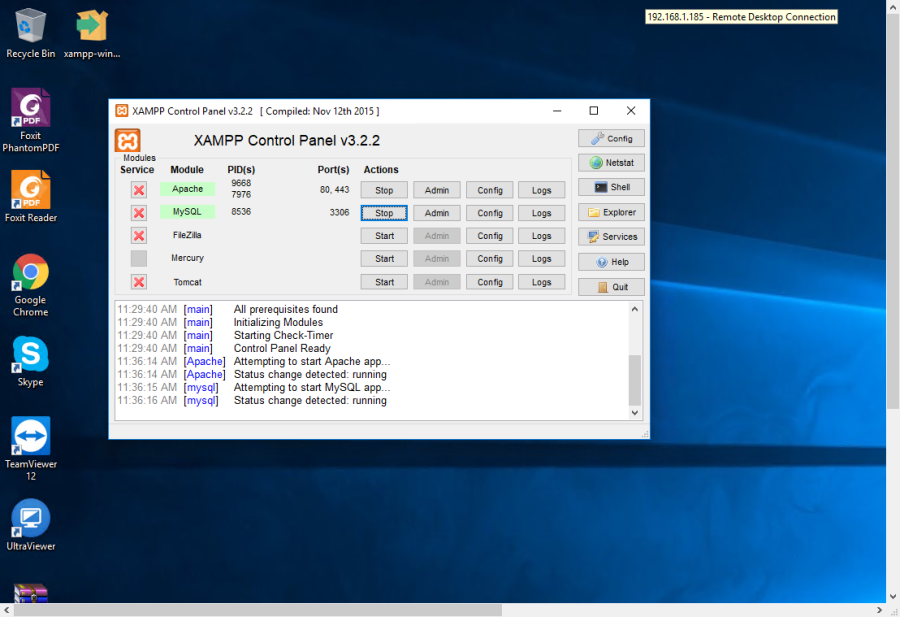900x617 pixels.
Task: Launch the Shell from XAMPP sidebar
Action: pos(611,187)
